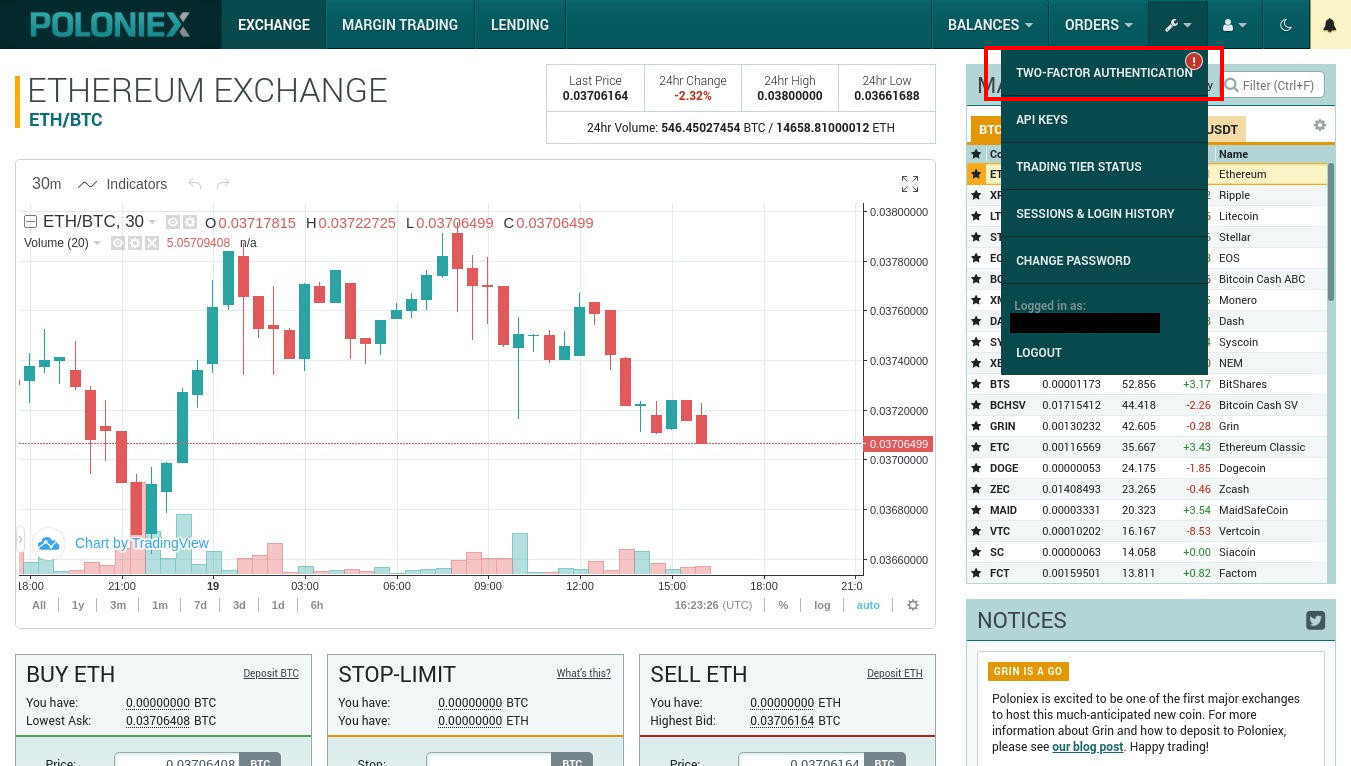Open chart settings gear below the chart
1351x766 pixels.
pos(912,605)
